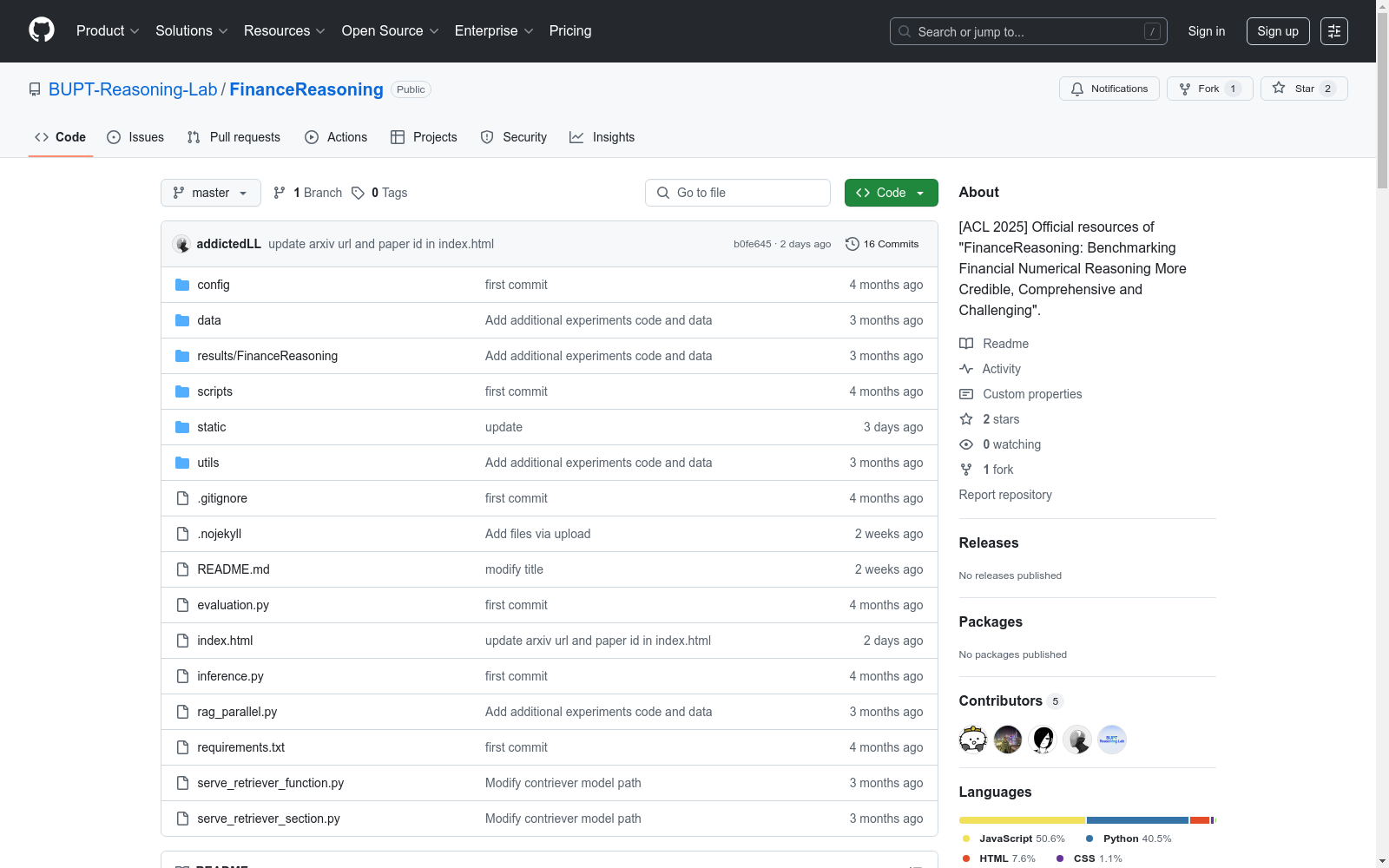
Task: Focus the Go to file field
Action: click(738, 193)
